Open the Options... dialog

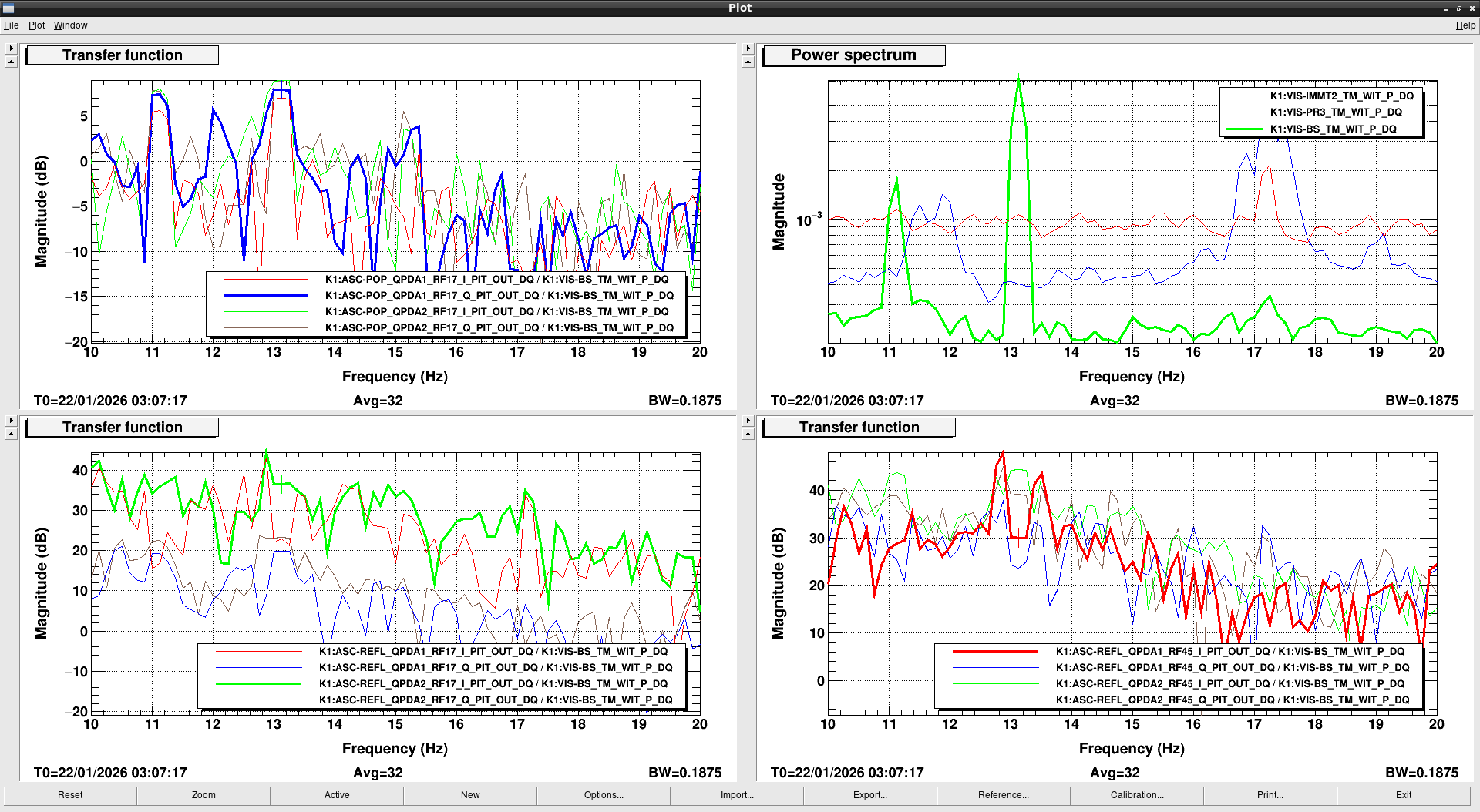pos(604,795)
